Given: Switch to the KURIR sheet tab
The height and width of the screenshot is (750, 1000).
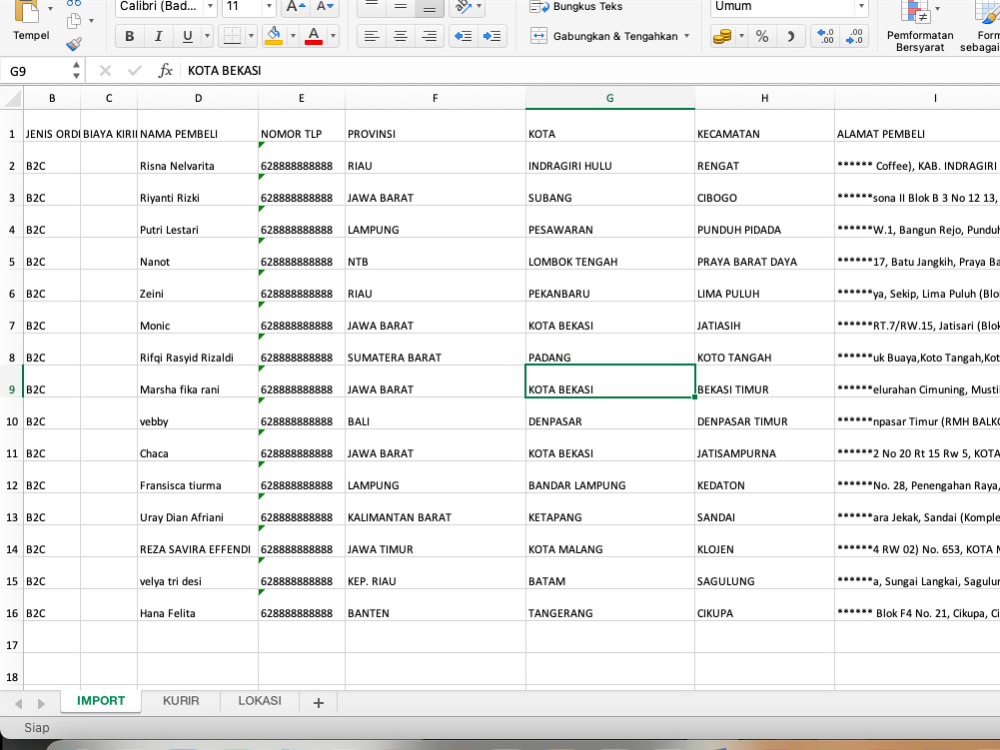Looking at the screenshot, I should pos(180,701).
